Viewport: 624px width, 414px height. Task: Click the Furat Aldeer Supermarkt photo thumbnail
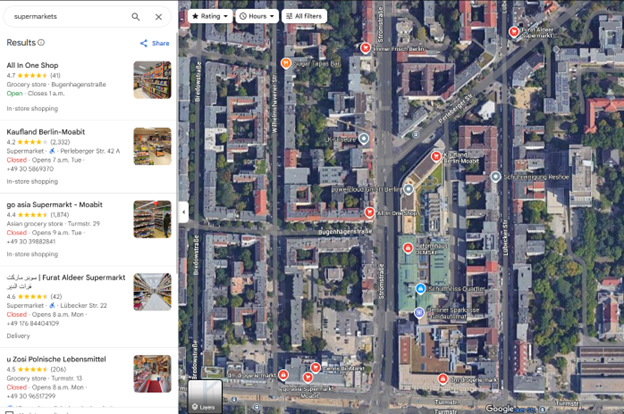[x=152, y=292]
